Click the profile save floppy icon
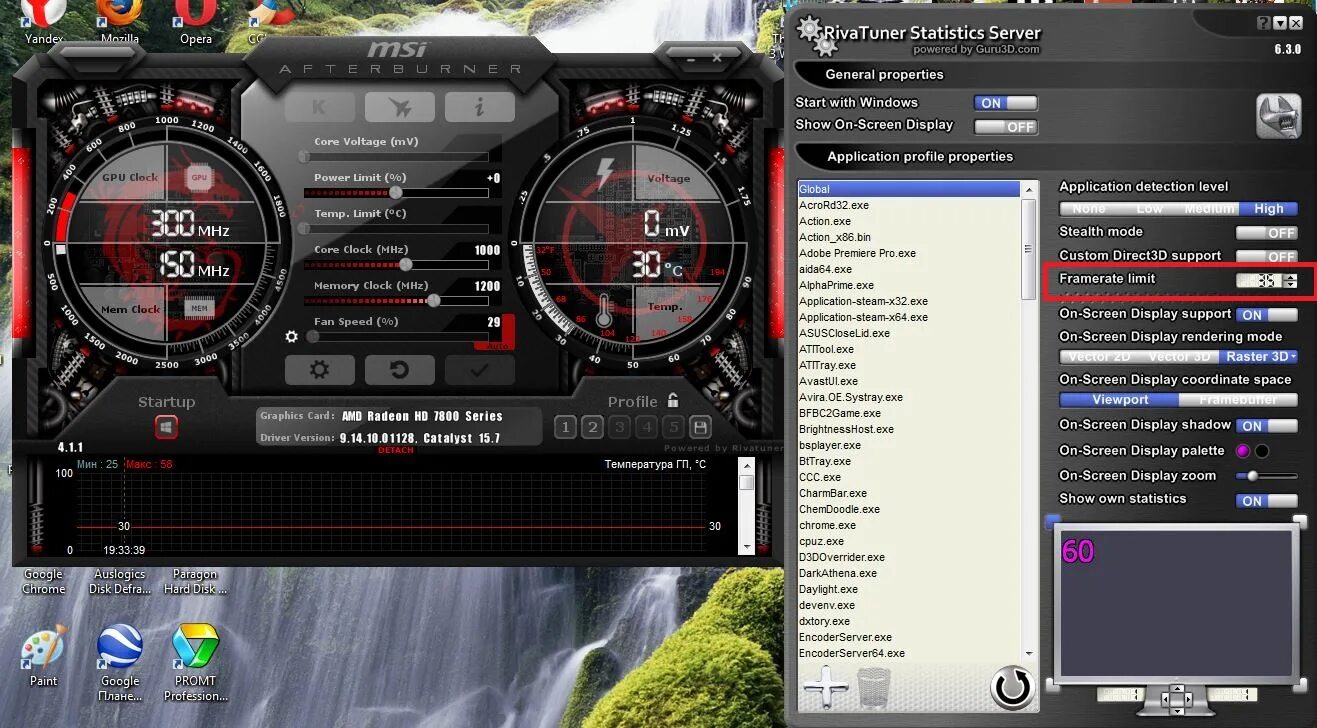Viewport: 1317px width, 728px height. [x=701, y=427]
